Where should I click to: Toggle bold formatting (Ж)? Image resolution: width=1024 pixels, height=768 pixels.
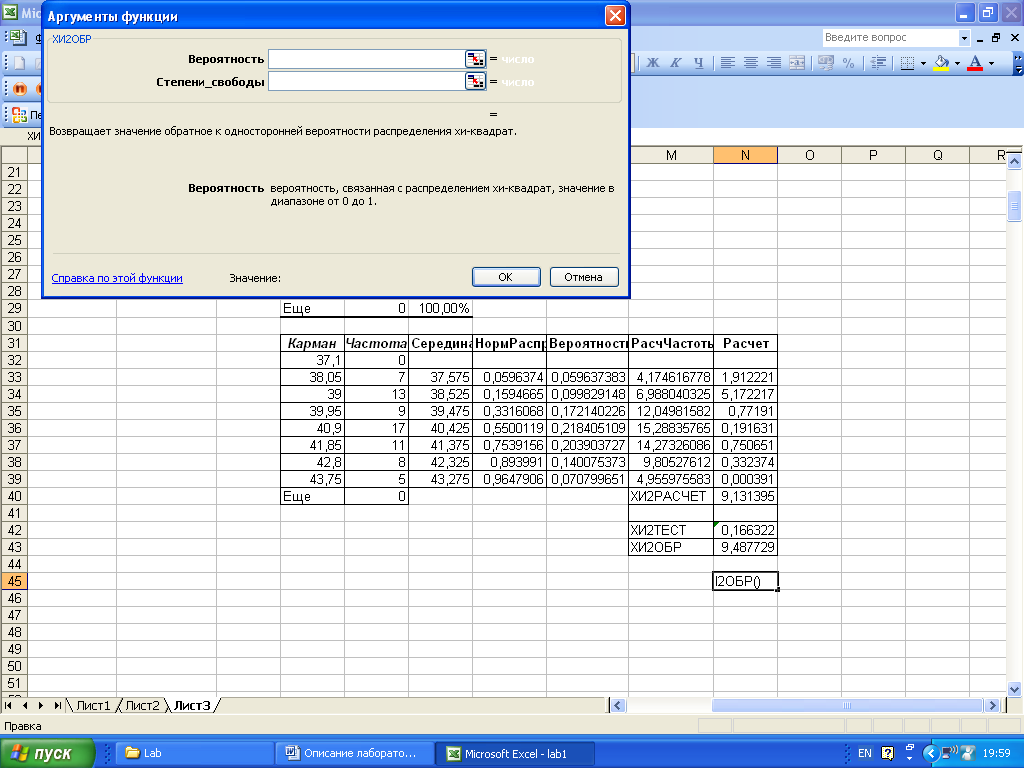652,63
